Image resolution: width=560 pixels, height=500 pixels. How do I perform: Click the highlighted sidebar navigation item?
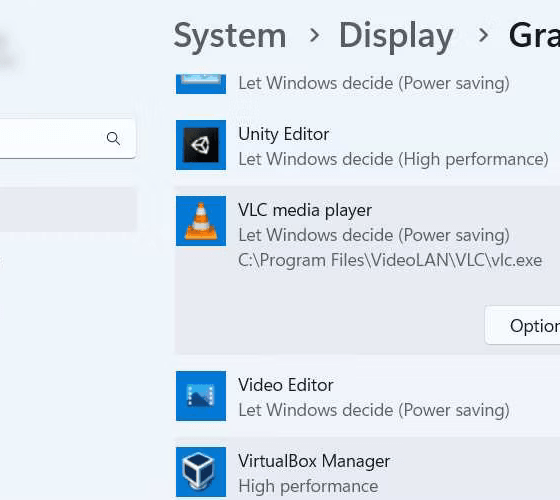(68, 210)
